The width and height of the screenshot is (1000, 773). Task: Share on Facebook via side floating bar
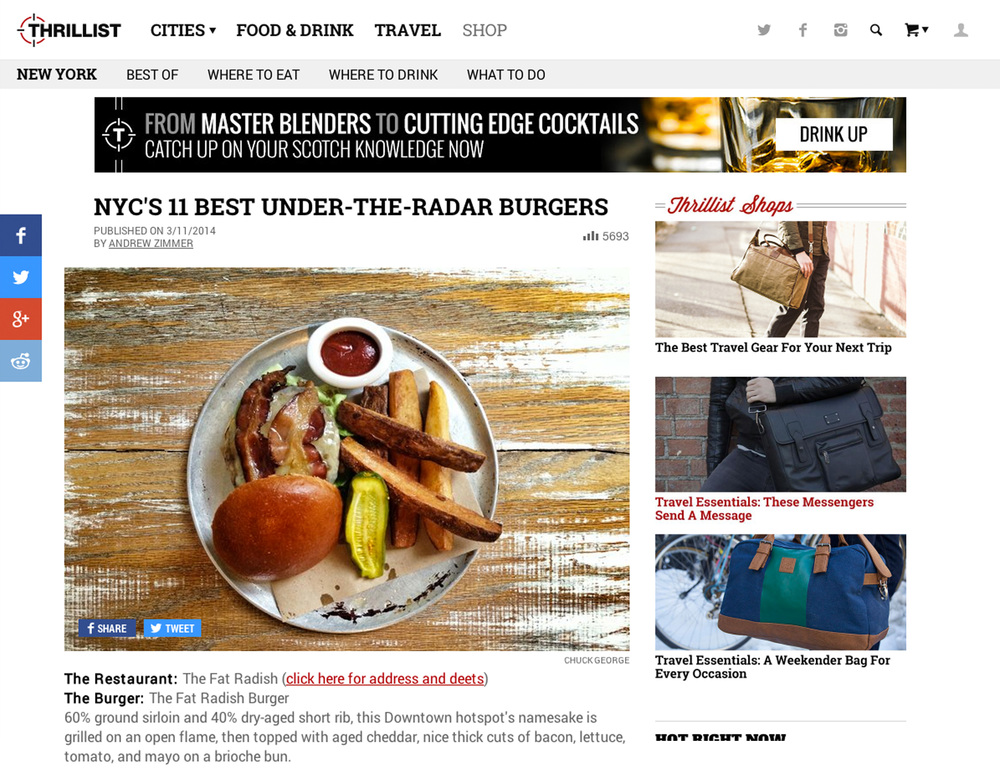click(21, 235)
